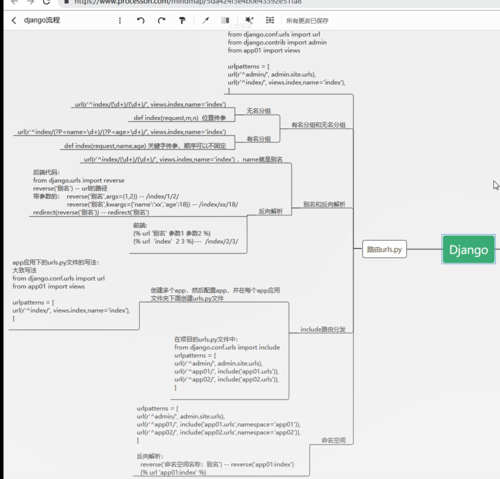This screenshot has width=500, height=479.
Task: Select the 创建多个app，然后配置app node
Action: point(215,294)
